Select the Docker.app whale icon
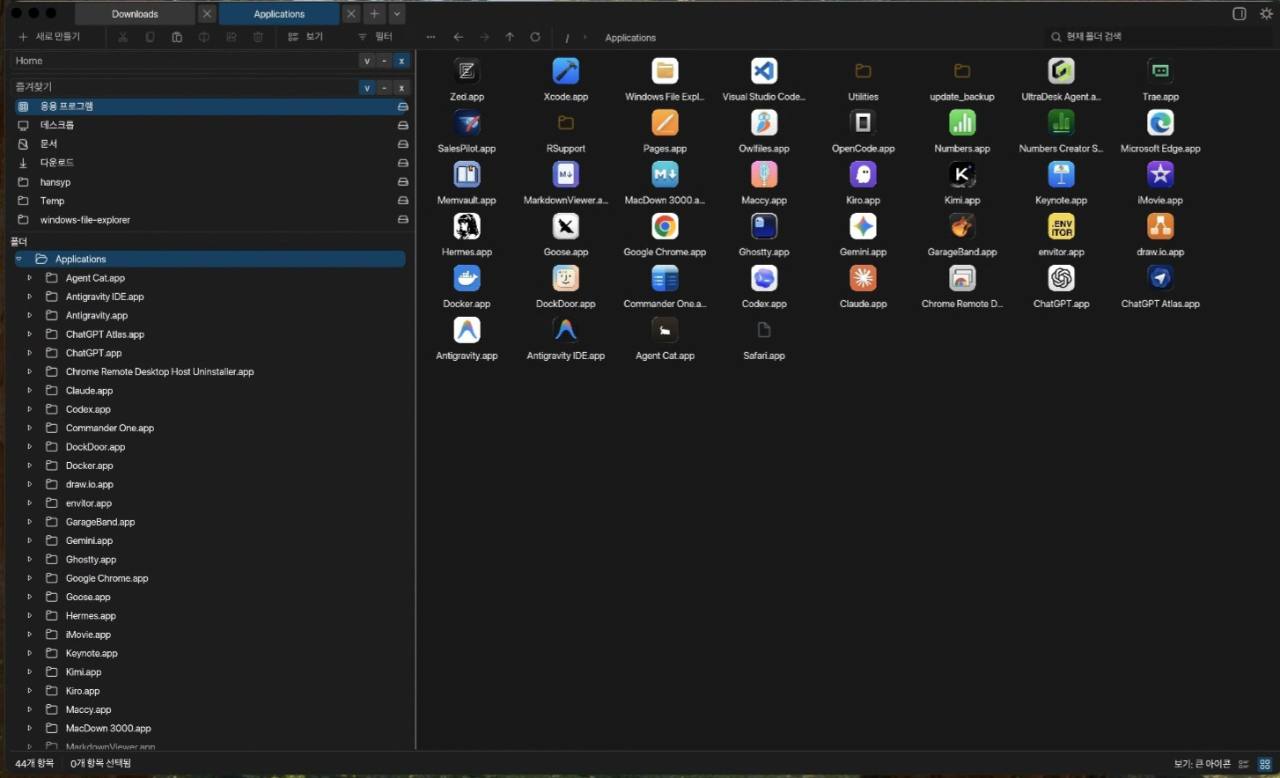 point(466,278)
